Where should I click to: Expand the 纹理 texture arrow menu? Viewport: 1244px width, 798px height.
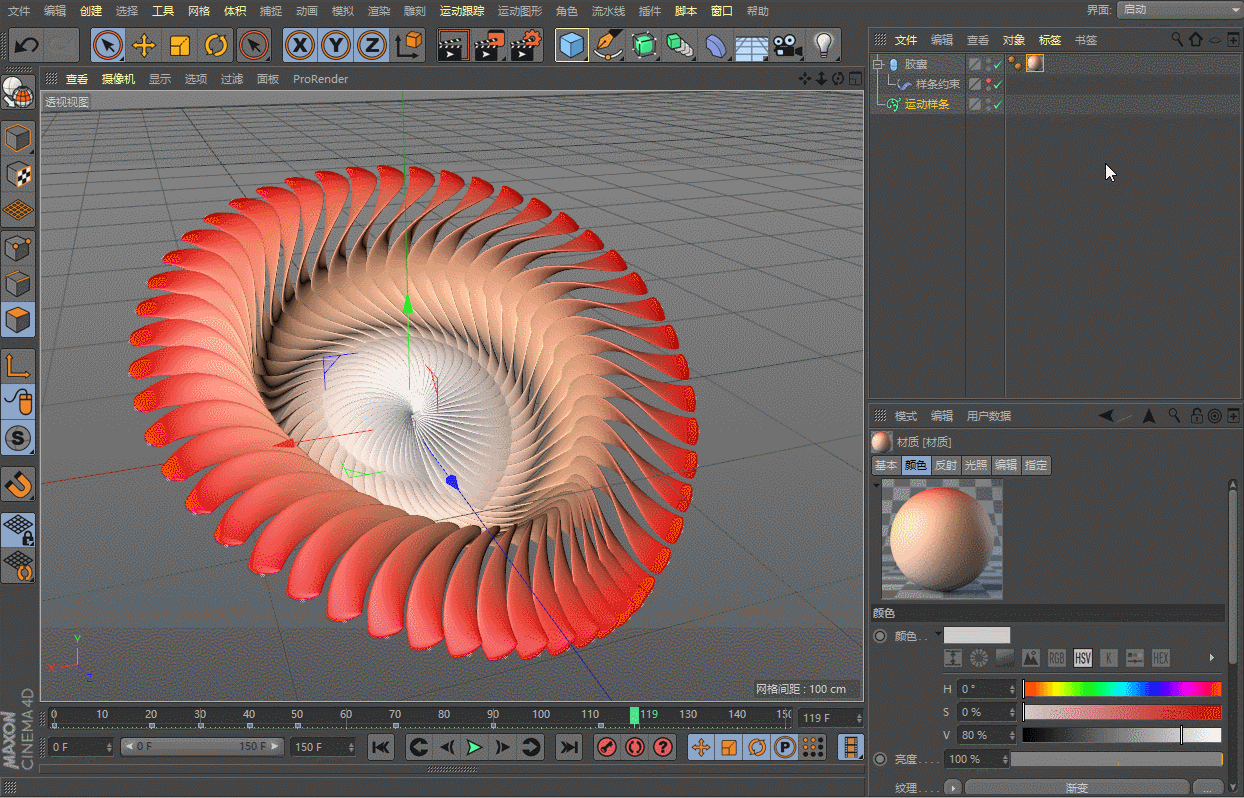point(953,788)
